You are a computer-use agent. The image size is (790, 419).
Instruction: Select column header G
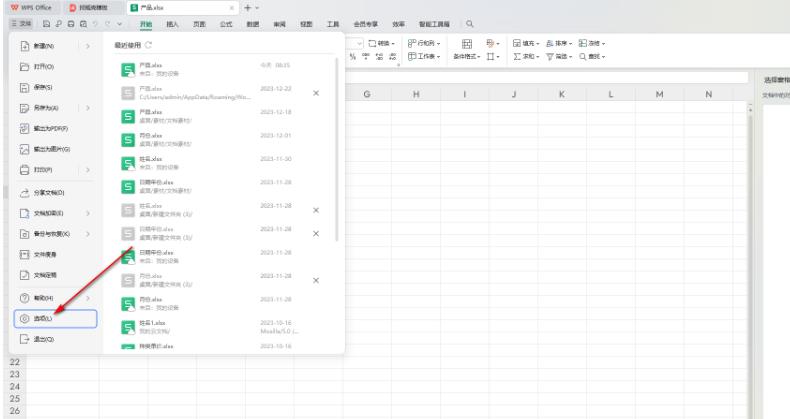pos(367,94)
